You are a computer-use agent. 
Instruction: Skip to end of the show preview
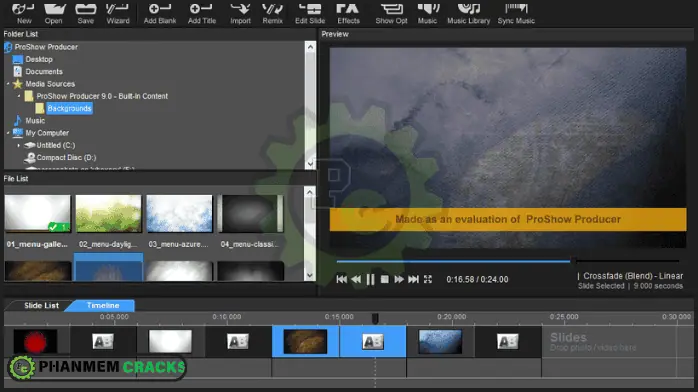(x=413, y=279)
